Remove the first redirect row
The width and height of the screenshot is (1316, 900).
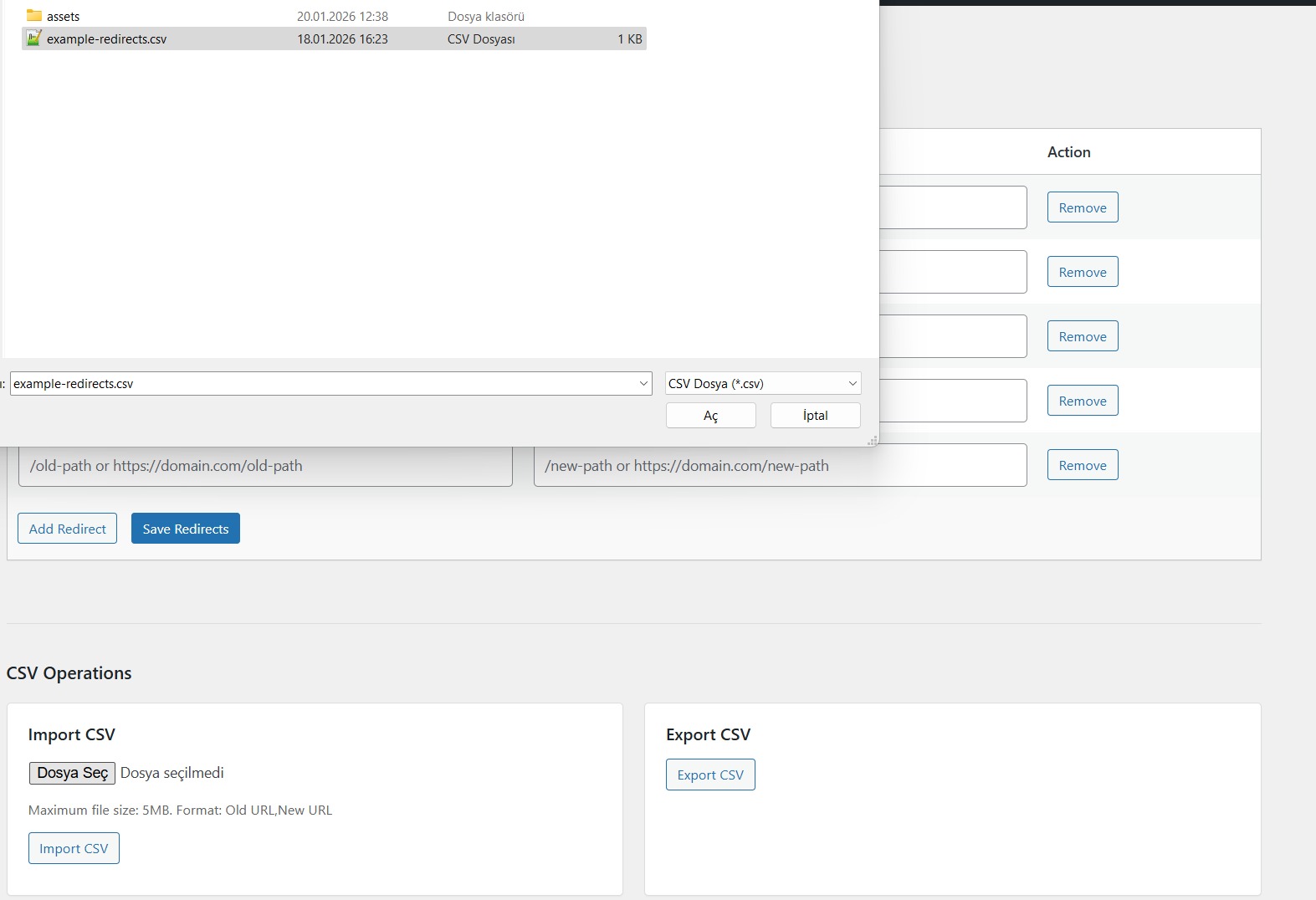[x=1083, y=207]
